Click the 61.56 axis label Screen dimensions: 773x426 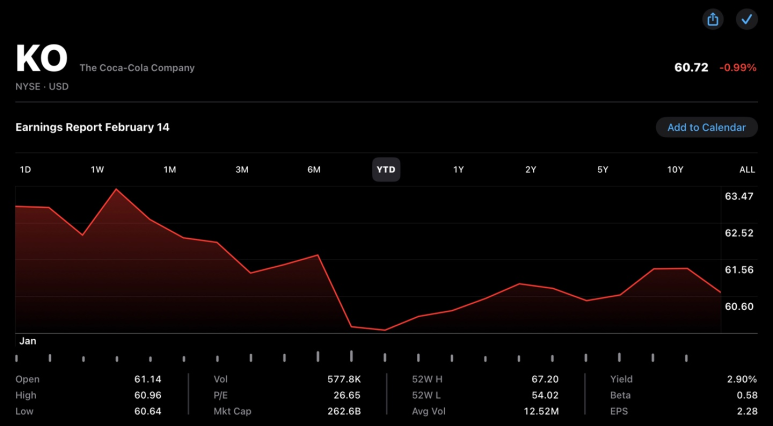click(739, 270)
